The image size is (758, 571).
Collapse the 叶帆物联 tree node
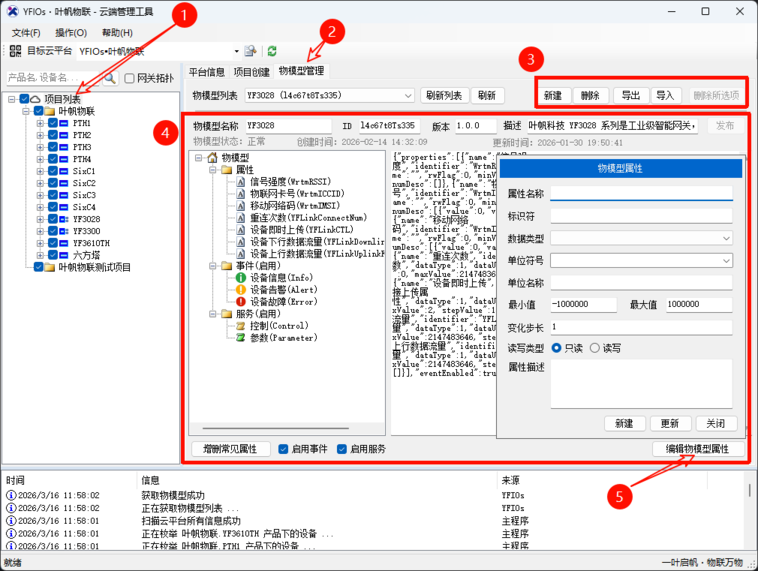(x=26, y=111)
